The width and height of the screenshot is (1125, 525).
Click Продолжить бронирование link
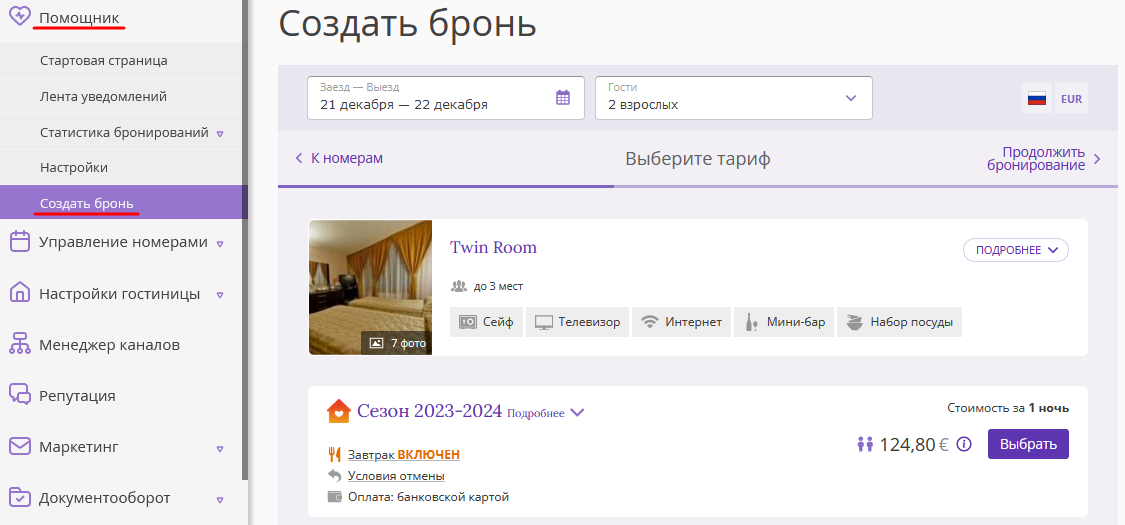(1044, 159)
